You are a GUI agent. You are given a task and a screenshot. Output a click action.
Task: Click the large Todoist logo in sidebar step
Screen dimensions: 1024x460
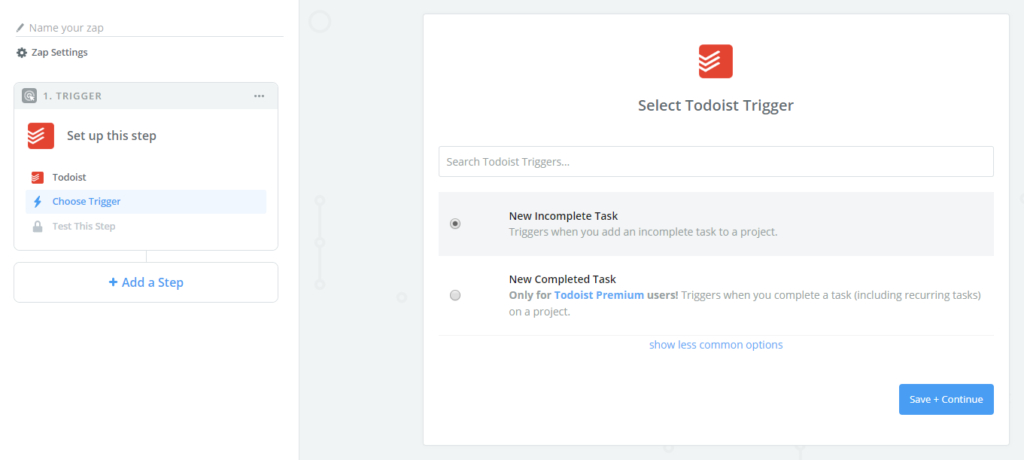[41, 135]
